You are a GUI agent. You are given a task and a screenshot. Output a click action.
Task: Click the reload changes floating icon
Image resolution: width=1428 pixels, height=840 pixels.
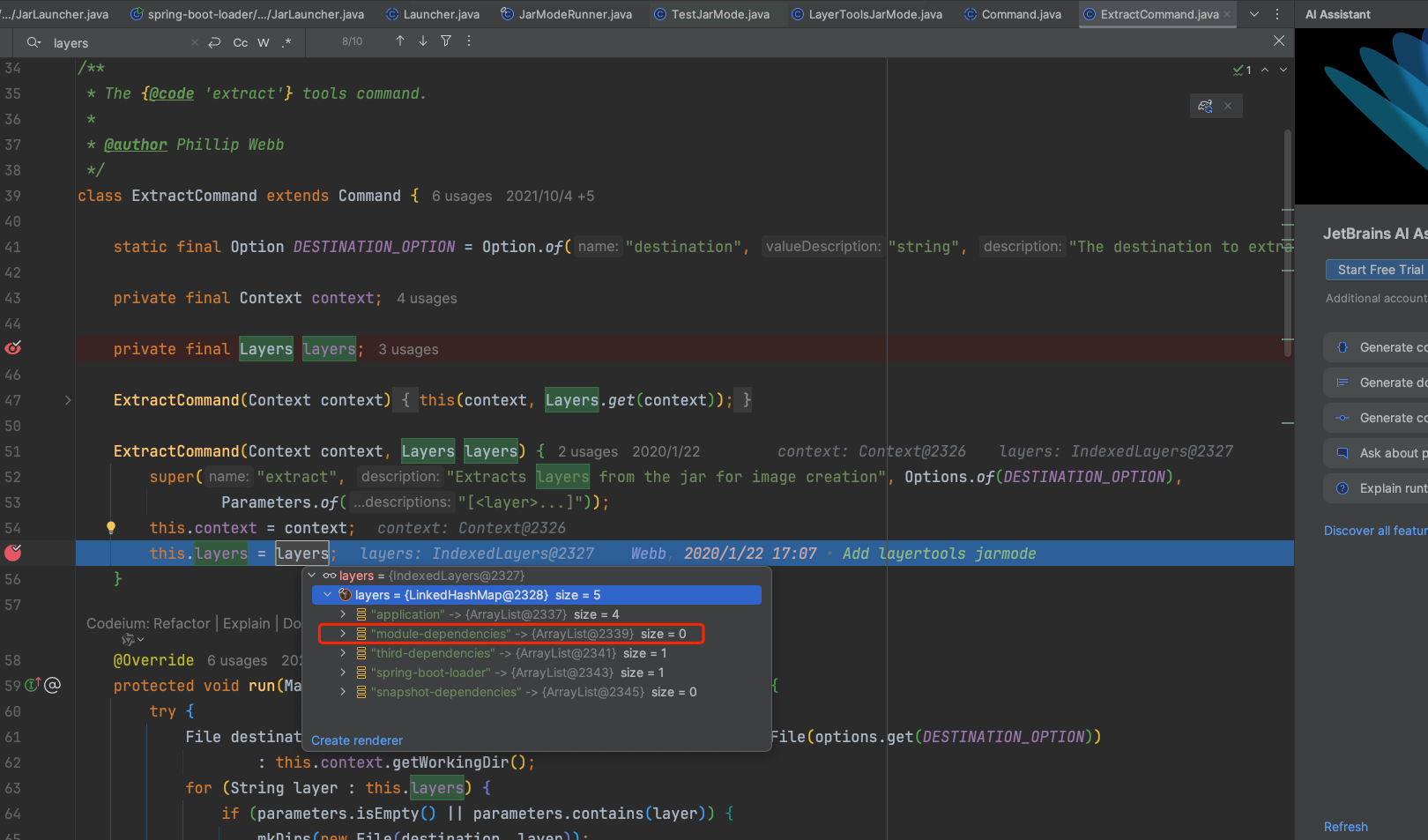[x=1205, y=106]
